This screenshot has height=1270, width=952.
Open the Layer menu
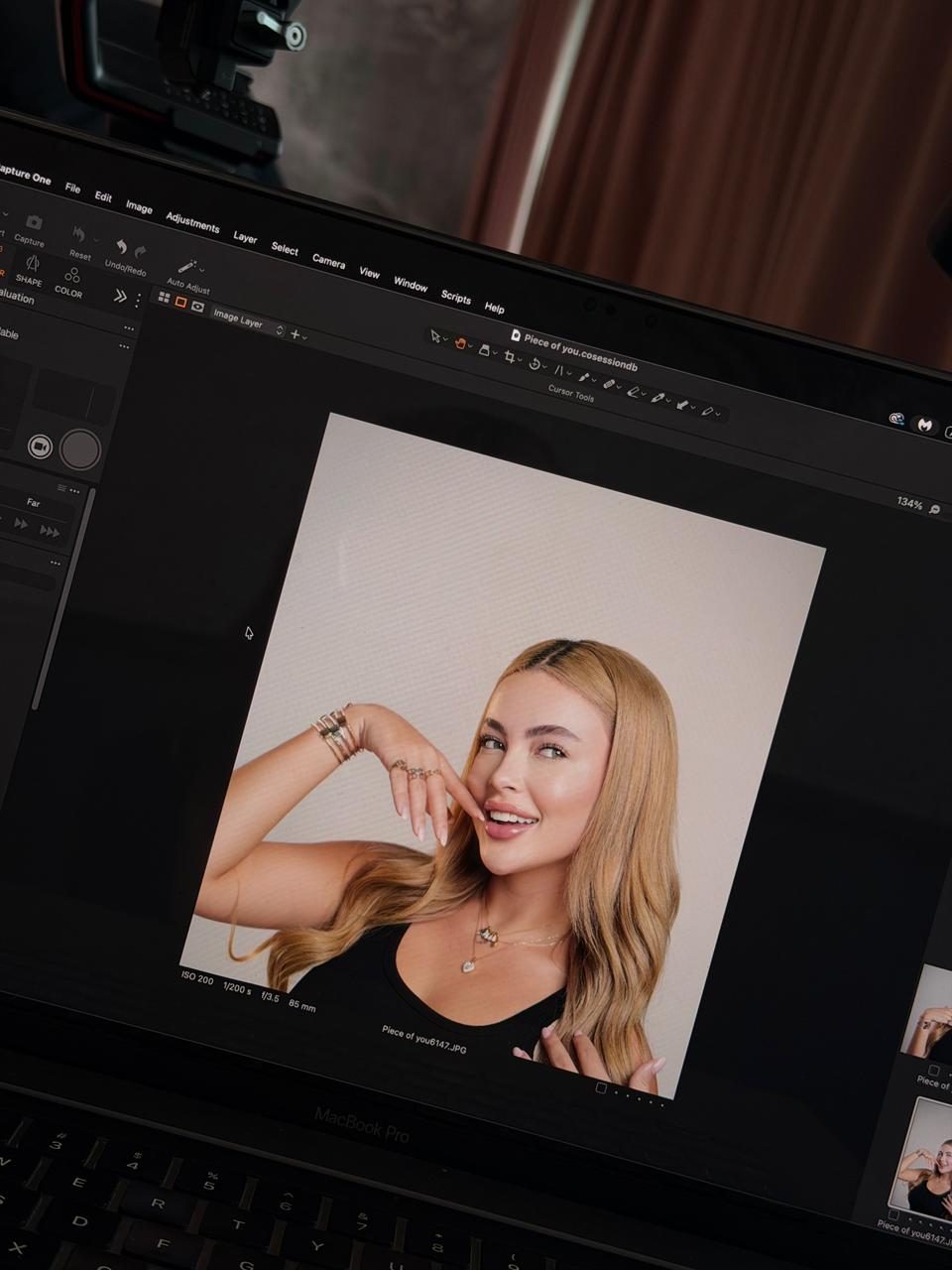point(245,237)
